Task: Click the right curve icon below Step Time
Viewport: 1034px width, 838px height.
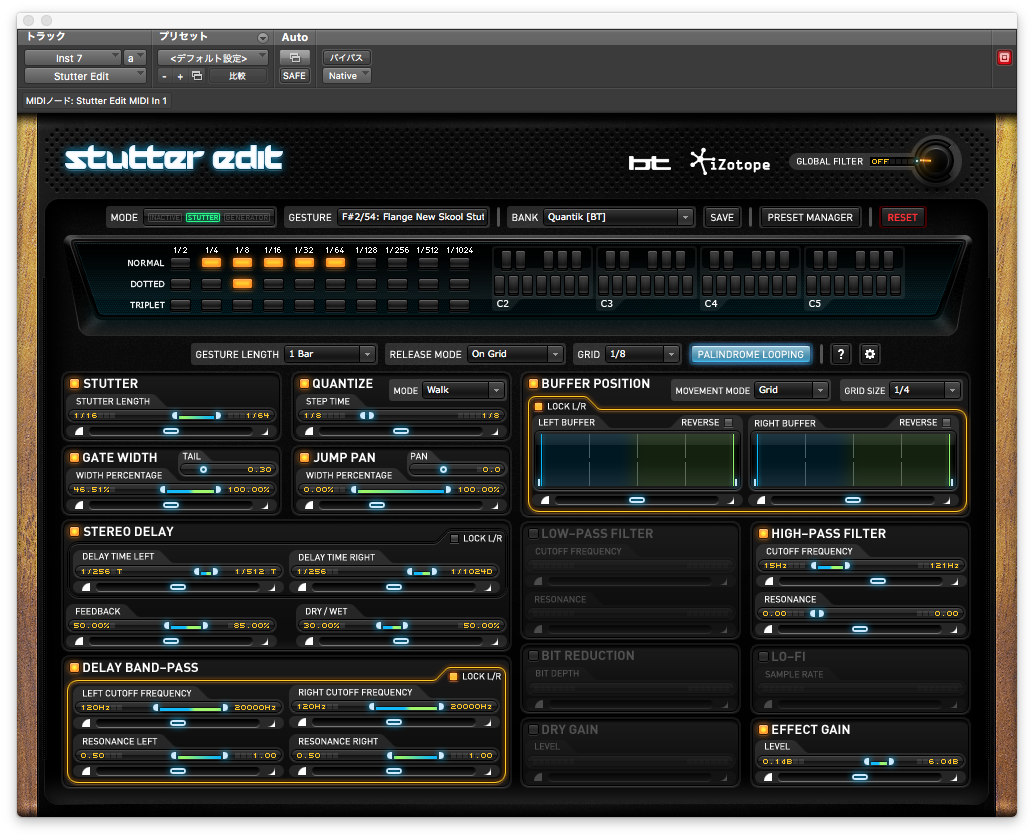Action: (x=495, y=431)
